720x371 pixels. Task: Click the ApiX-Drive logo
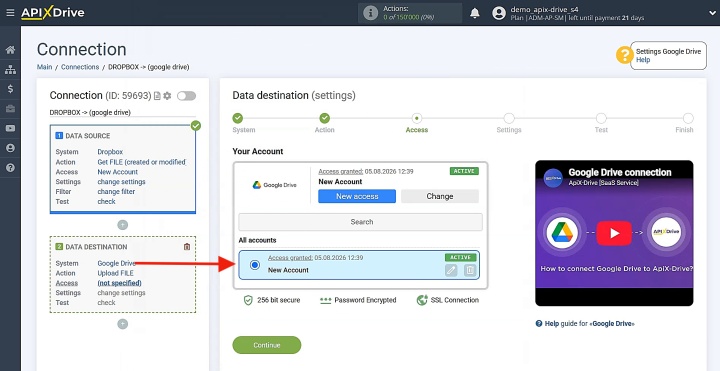(53, 13)
